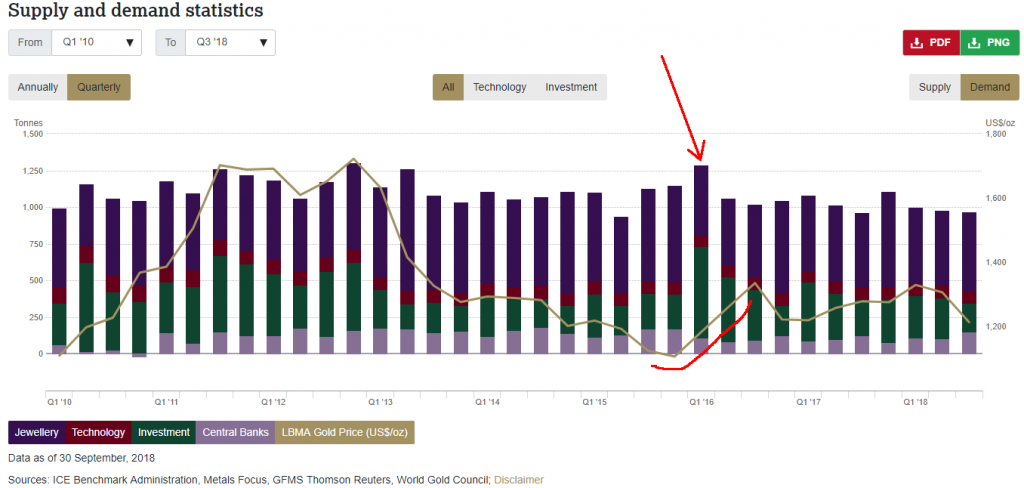This screenshot has width=1024, height=488.
Task: Select the All category tab
Action: tap(448, 87)
